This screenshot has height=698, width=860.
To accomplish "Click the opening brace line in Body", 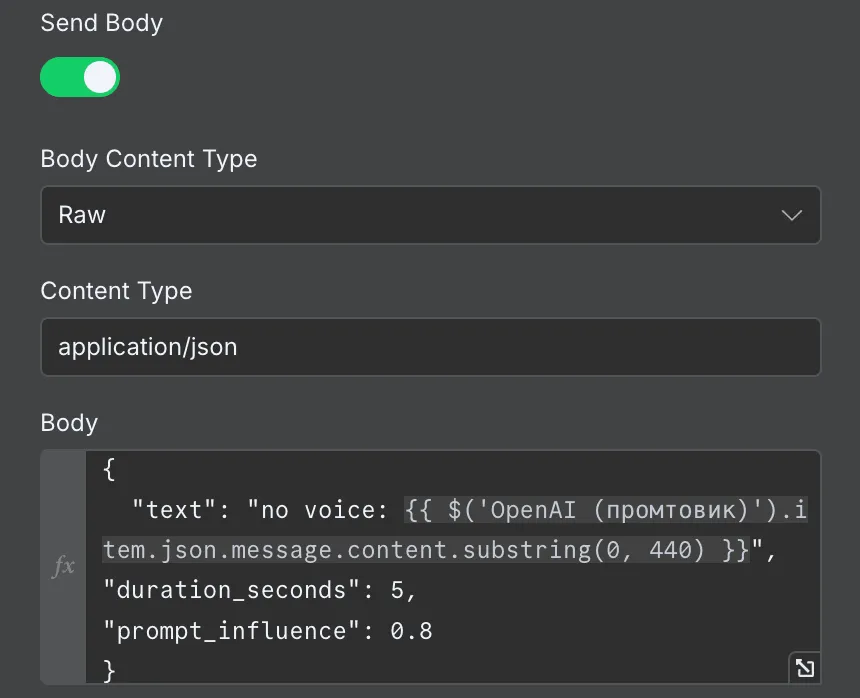I will 109,470.
